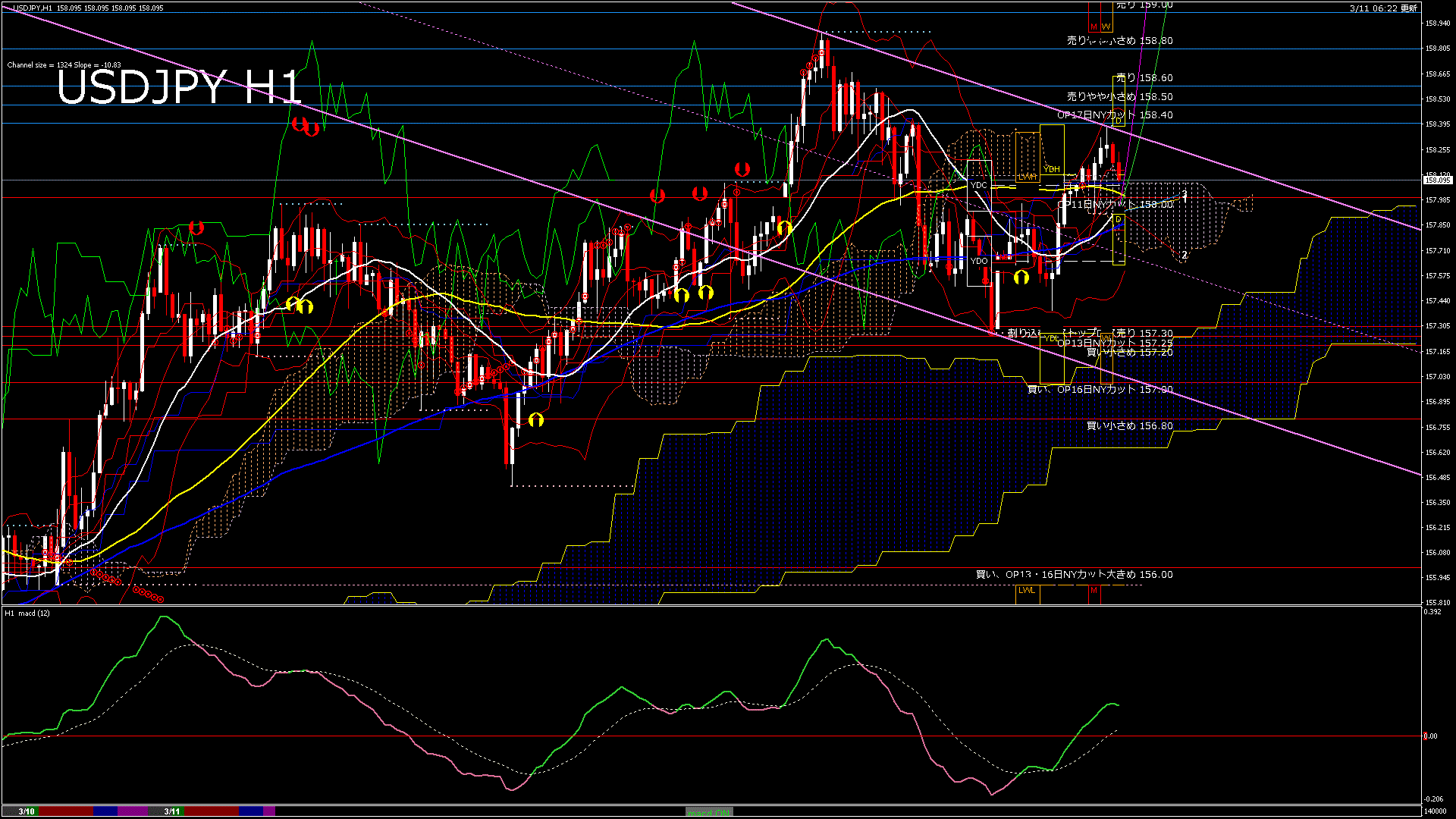Click the YDO box label on chart
The image size is (1456, 819).
point(979,261)
